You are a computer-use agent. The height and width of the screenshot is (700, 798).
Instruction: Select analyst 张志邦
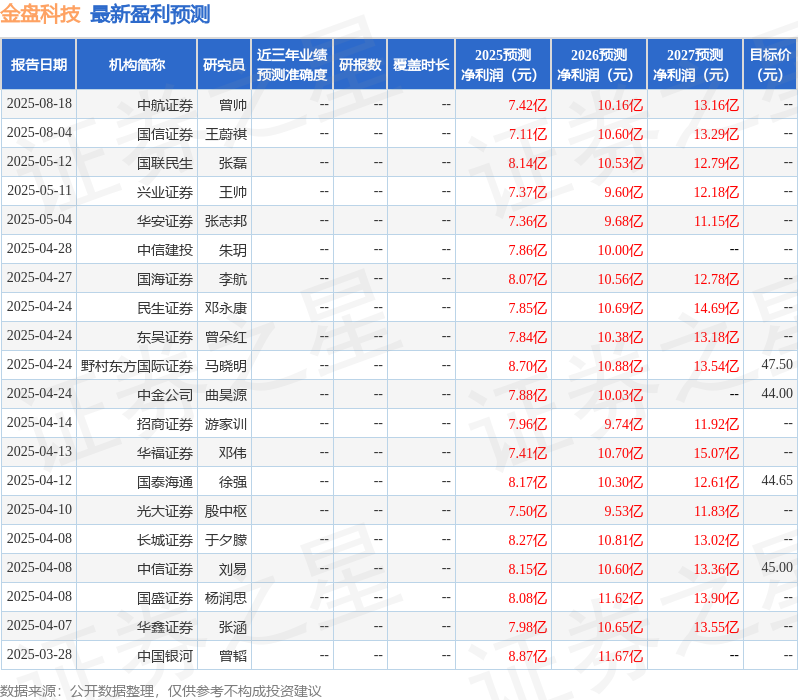[226, 221]
